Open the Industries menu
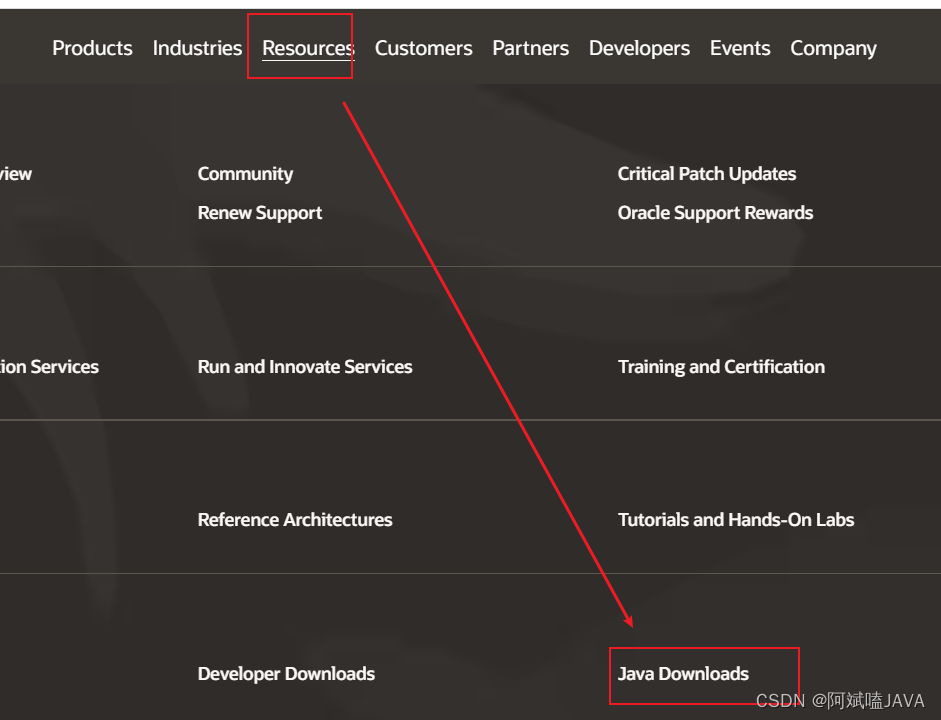Viewport: 941px width, 720px height. tap(197, 48)
